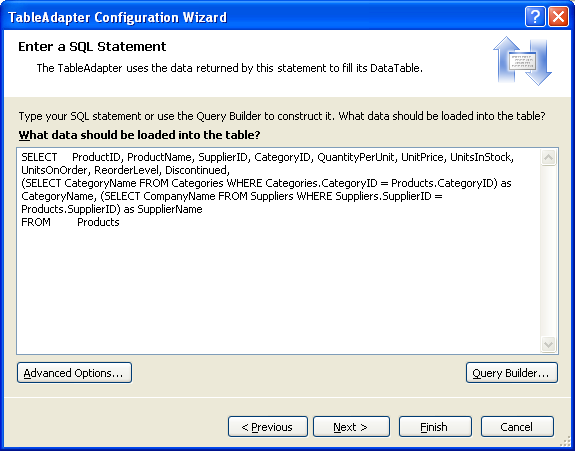The height and width of the screenshot is (451, 575).
Task: Launch the Query Builder
Action: pyautogui.click(x=512, y=373)
